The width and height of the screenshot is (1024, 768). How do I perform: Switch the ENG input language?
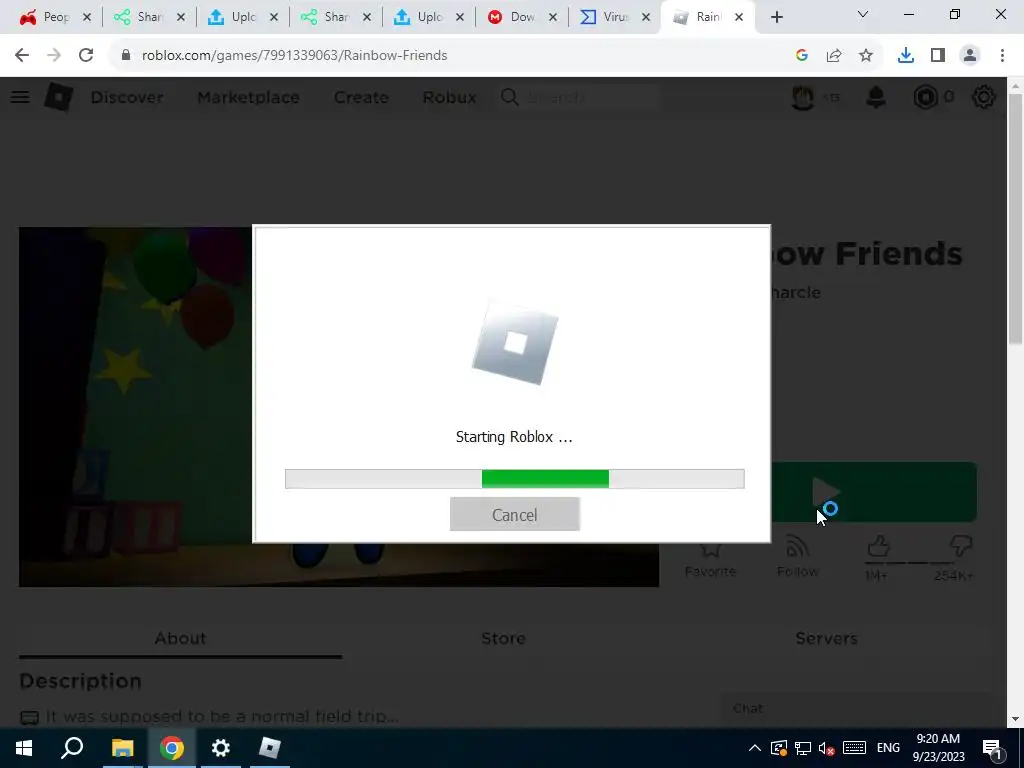tap(888, 748)
